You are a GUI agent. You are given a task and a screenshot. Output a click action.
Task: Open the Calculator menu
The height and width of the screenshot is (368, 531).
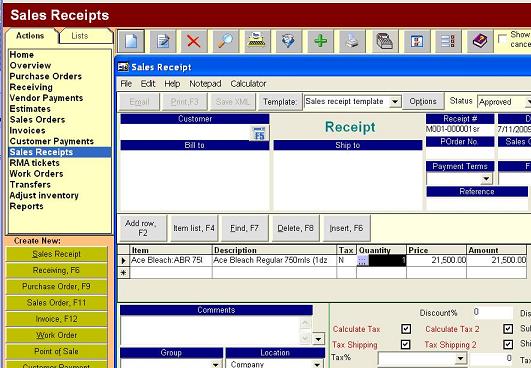(248, 84)
